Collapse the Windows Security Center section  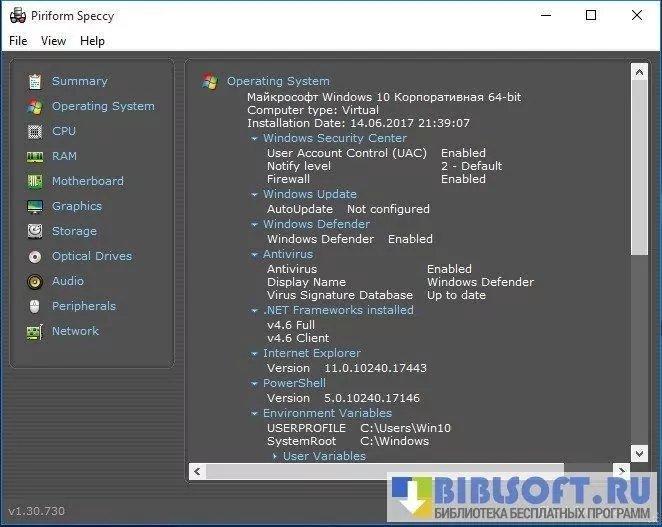[255, 139]
